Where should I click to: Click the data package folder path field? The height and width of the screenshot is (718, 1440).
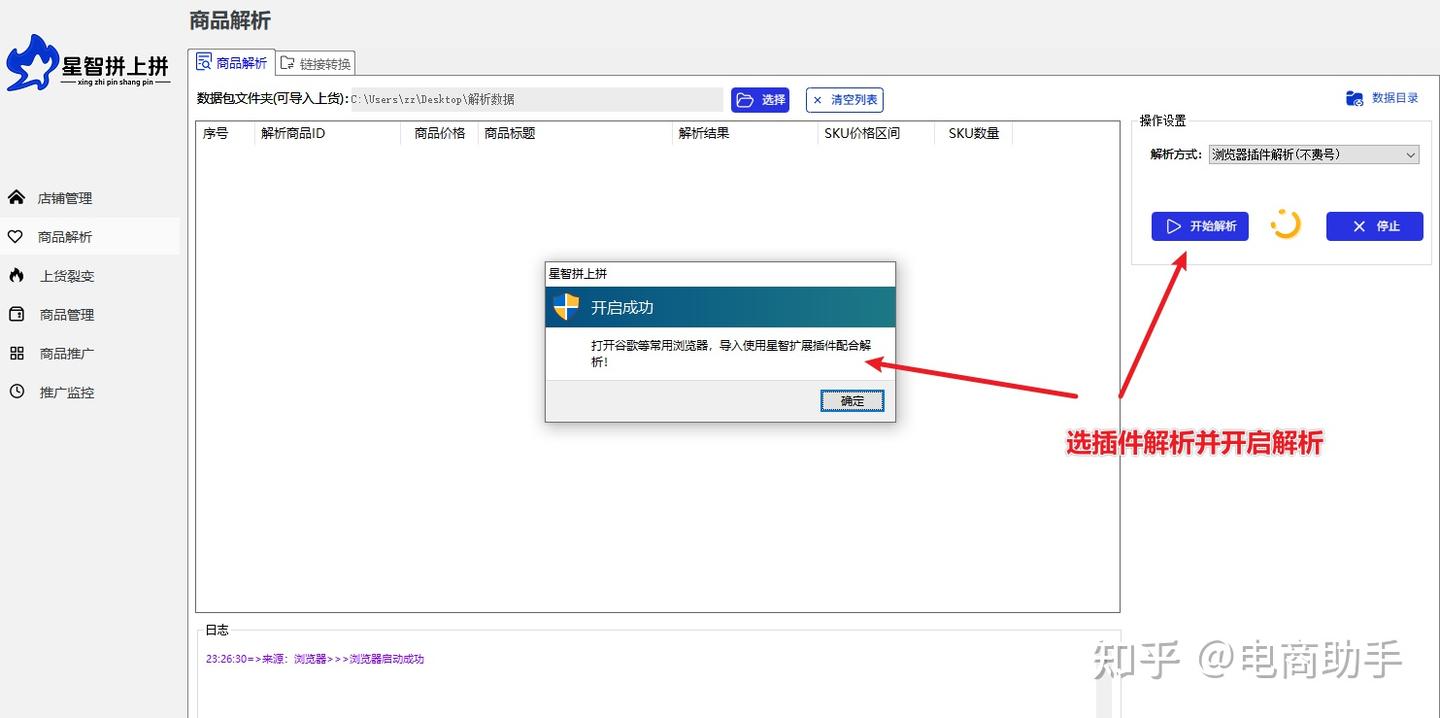pos(535,100)
